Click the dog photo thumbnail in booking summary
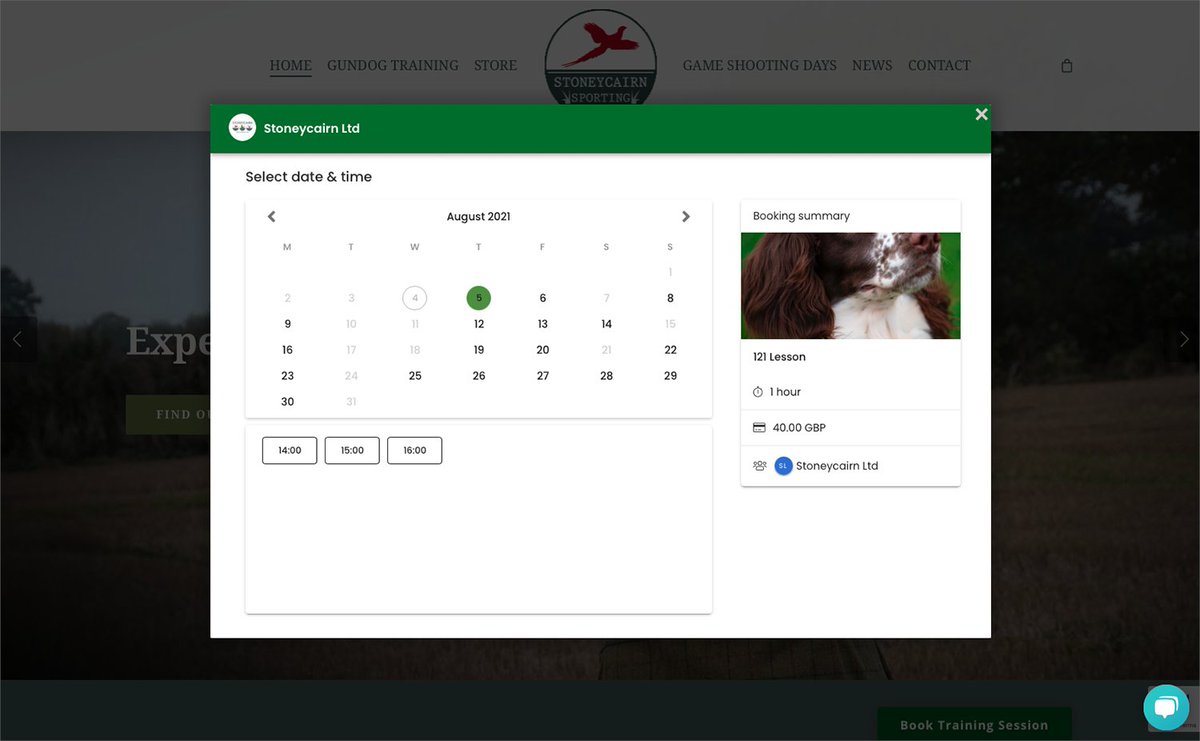Viewport: 1200px width, 741px height. click(850, 286)
